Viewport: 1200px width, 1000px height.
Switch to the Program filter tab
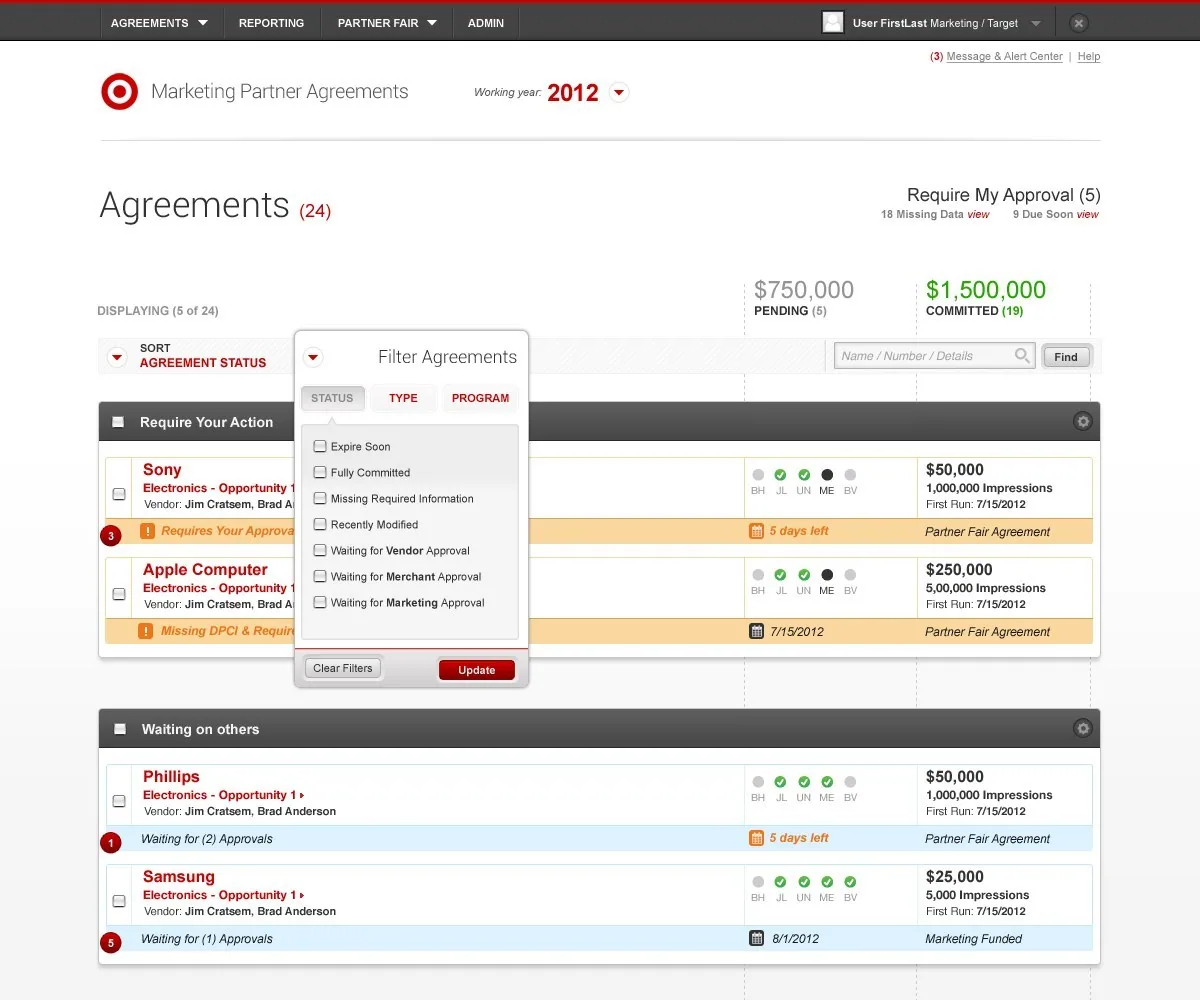coord(480,398)
